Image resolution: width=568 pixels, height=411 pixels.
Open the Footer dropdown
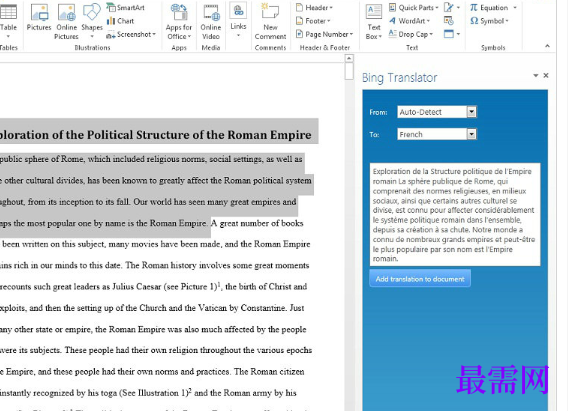coord(313,21)
